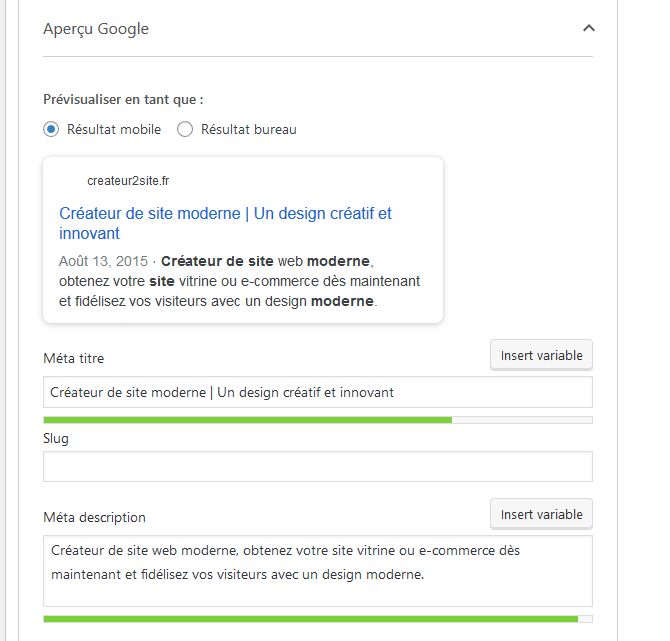Viewport: 670px width, 641px height.
Task: Click the createur2site.fr URL in preview
Action: (x=128, y=181)
